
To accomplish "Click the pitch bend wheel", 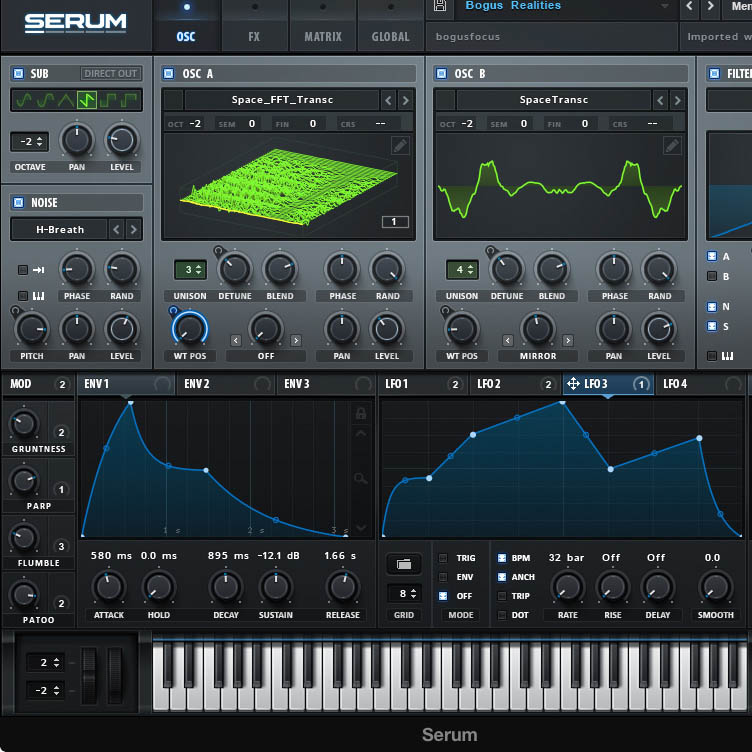I will pyautogui.click(x=89, y=676).
